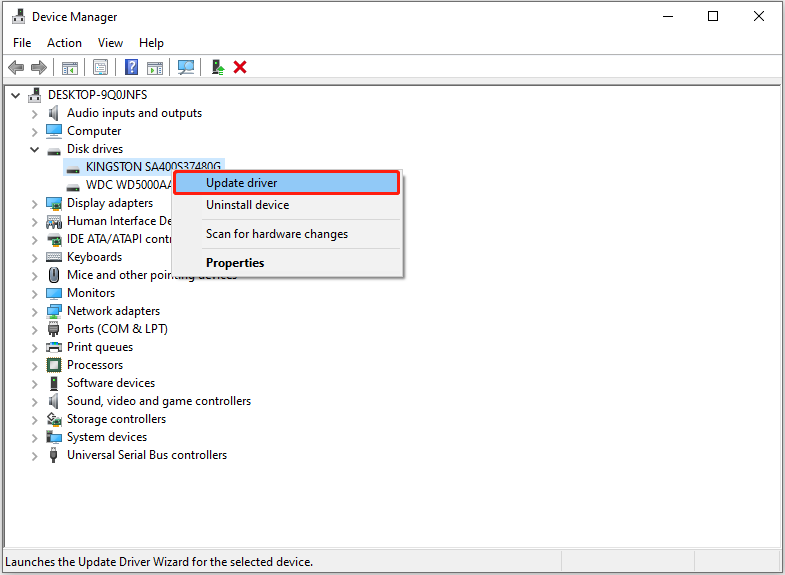Image resolution: width=785 pixels, height=575 pixels.
Task: Open the Properties toolbar icon
Action: (100, 68)
